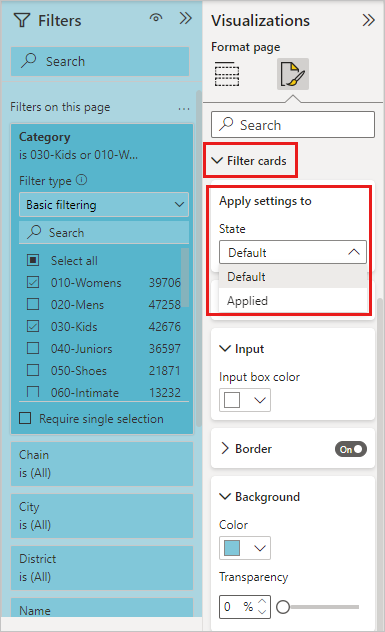
Task: Click the 36597 count value
Action: pyautogui.click(x=164, y=348)
